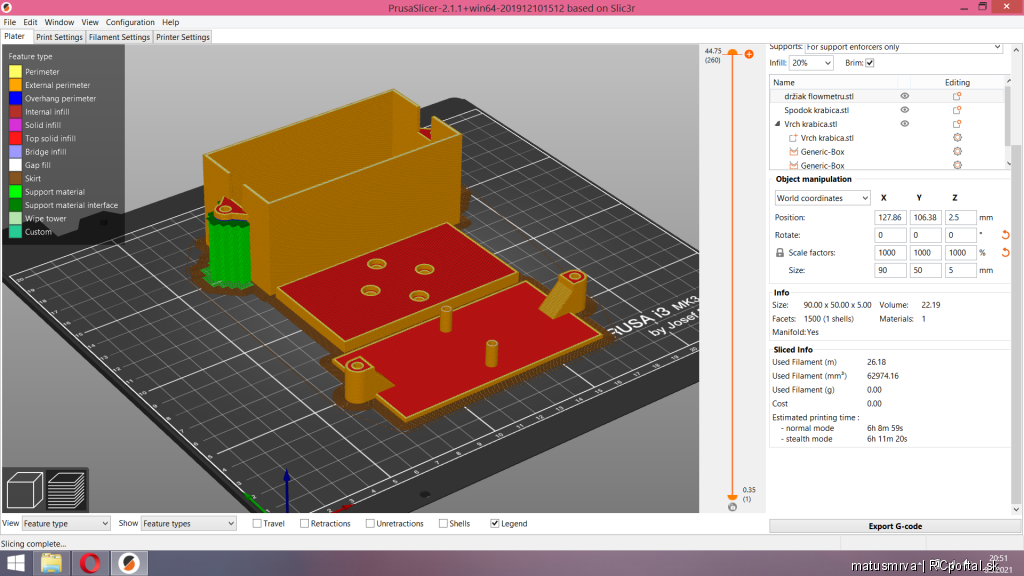
Task: Toggle visibility of držiak flowmetru.stl
Action: point(904,96)
